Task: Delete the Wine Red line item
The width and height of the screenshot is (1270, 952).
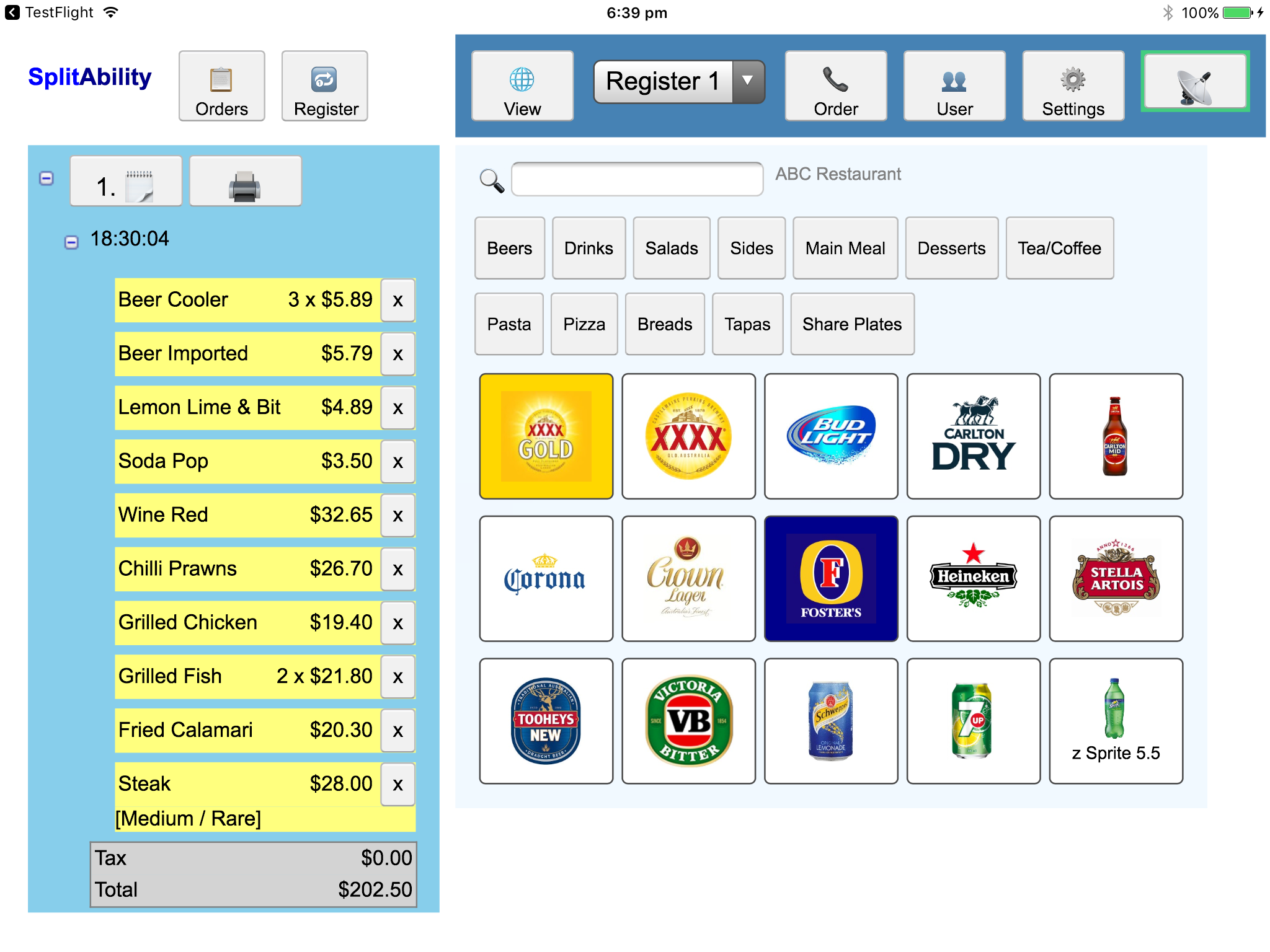Action: click(x=397, y=516)
